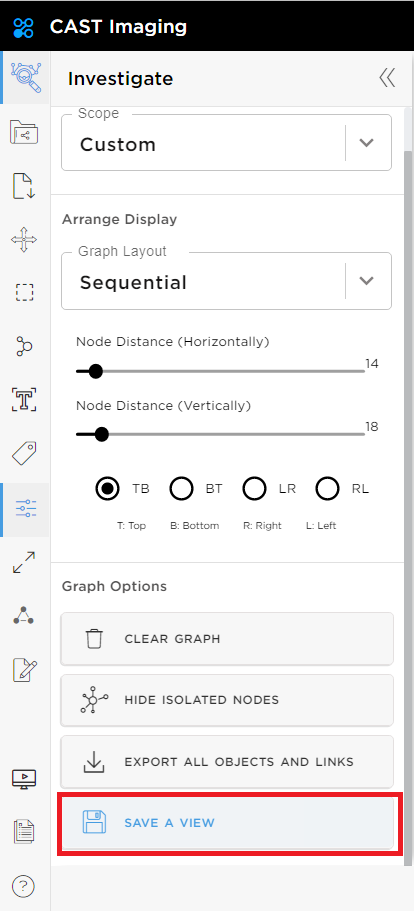
Task: Expand the Graph Layout Sequential dropdown
Action: (x=226, y=282)
